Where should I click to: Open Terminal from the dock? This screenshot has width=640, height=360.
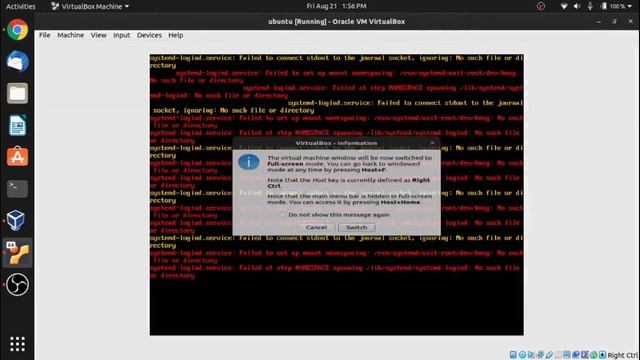[x=17, y=189]
